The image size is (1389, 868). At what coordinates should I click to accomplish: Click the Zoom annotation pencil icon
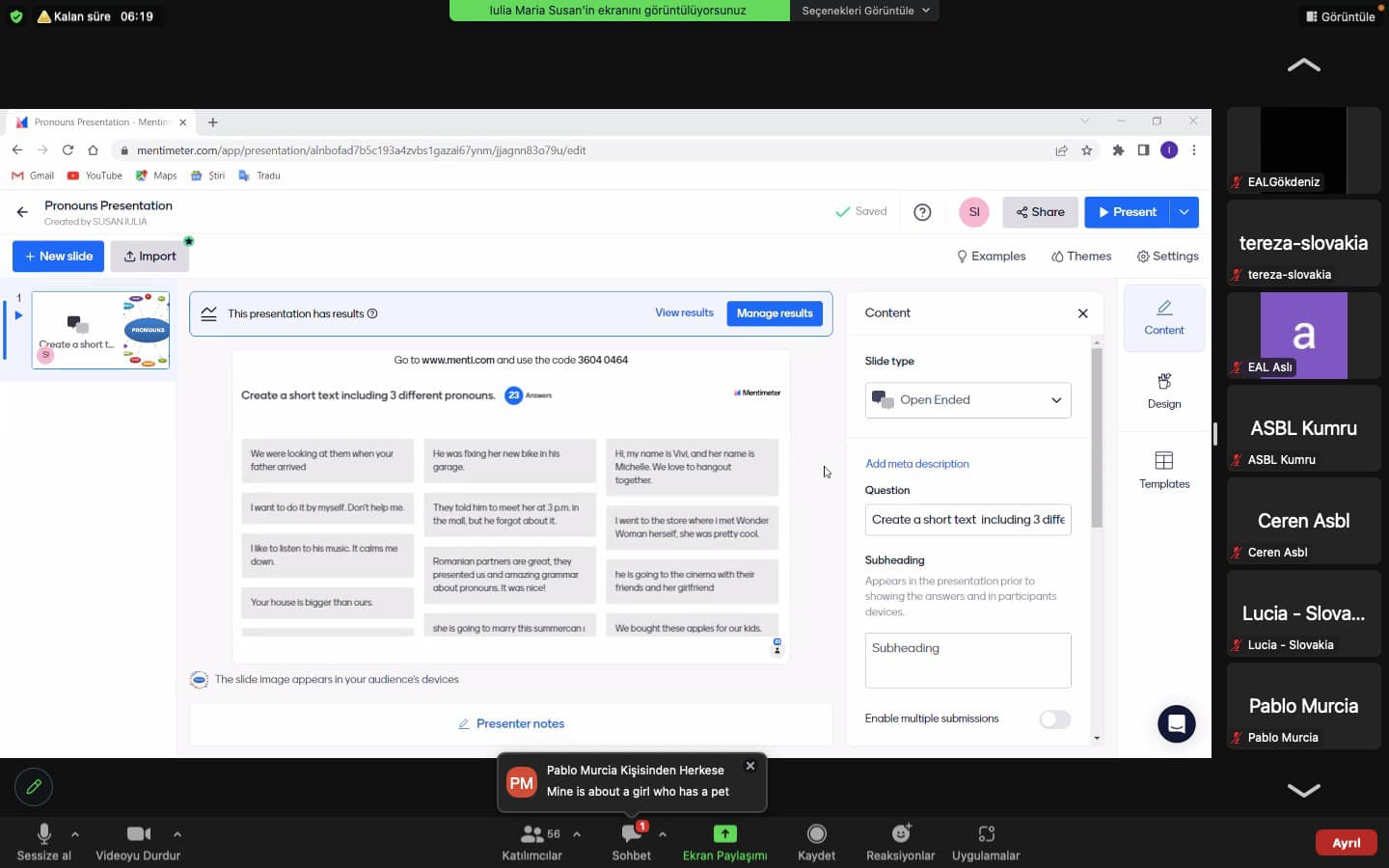click(x=34, y=787)
